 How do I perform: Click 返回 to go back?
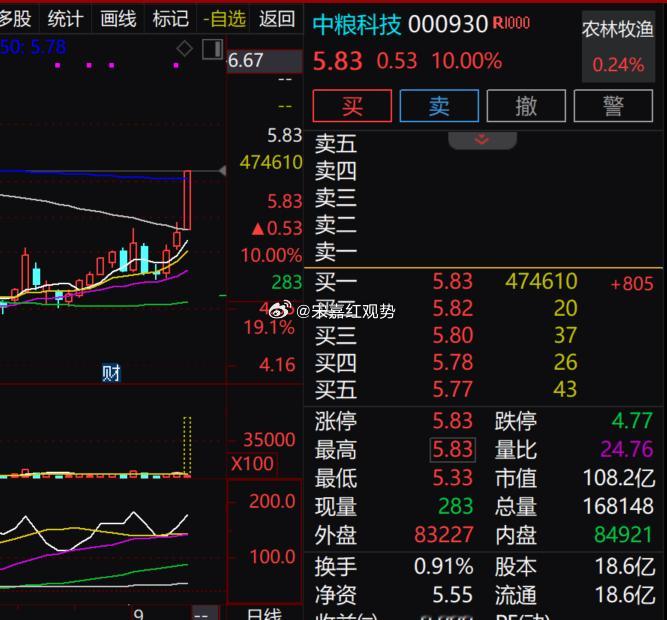(277, 19)
